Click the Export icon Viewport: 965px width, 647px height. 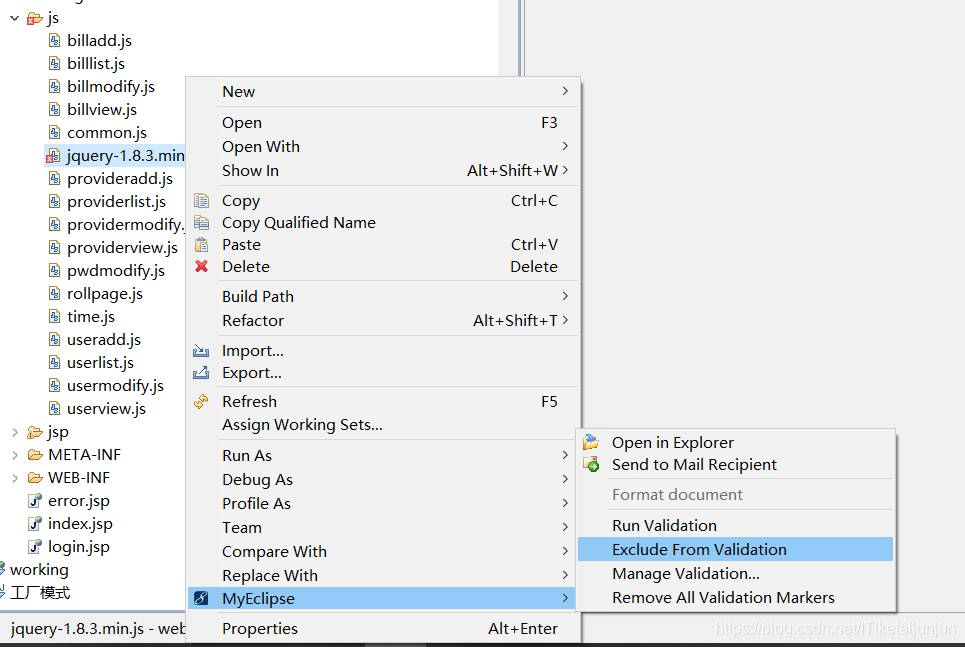coord(201,372)
